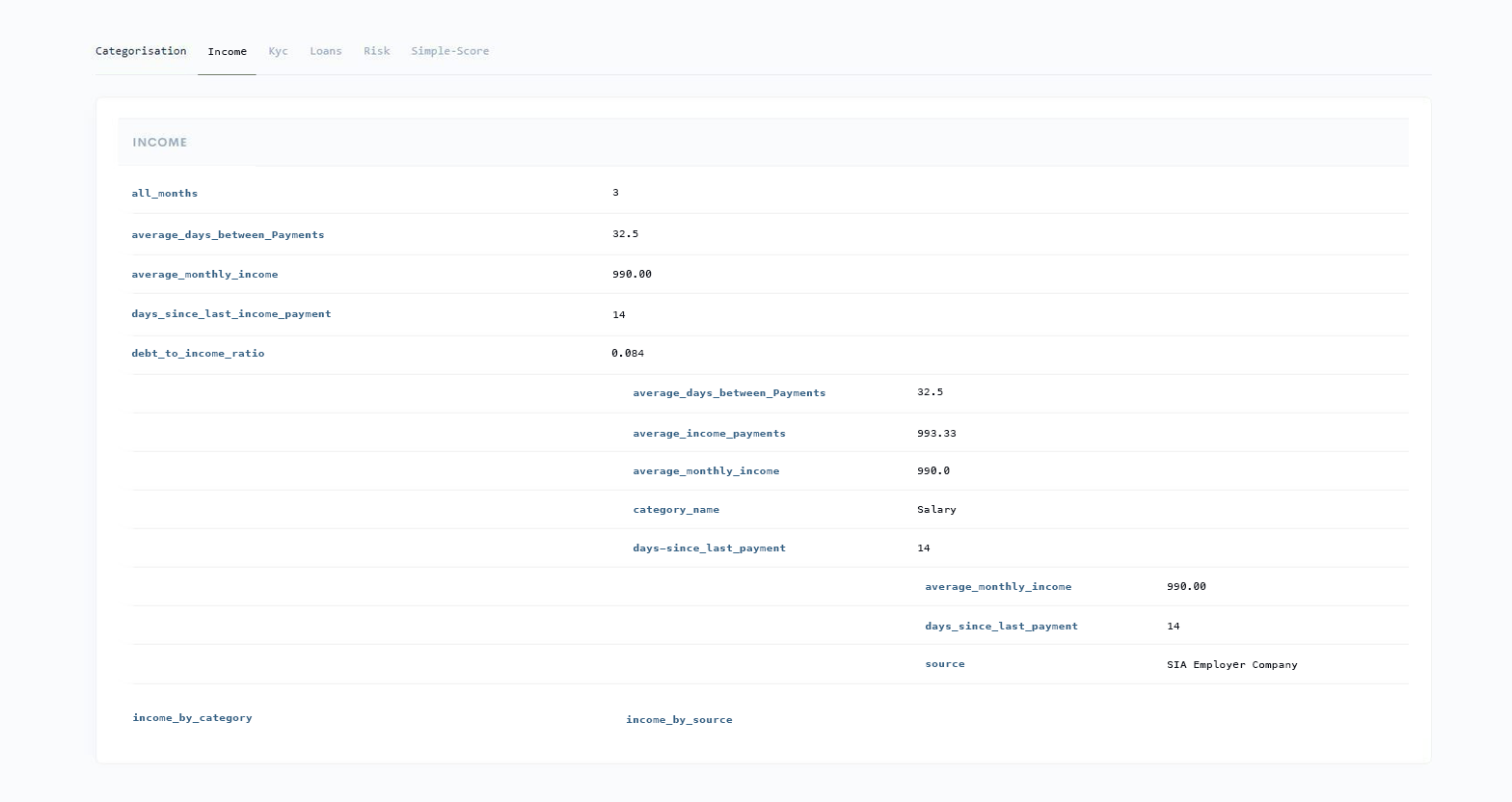Switch to the Simple-Score tab
Image resolution: width=1512 pixels, height=802 pixels.
coord(450,51)
